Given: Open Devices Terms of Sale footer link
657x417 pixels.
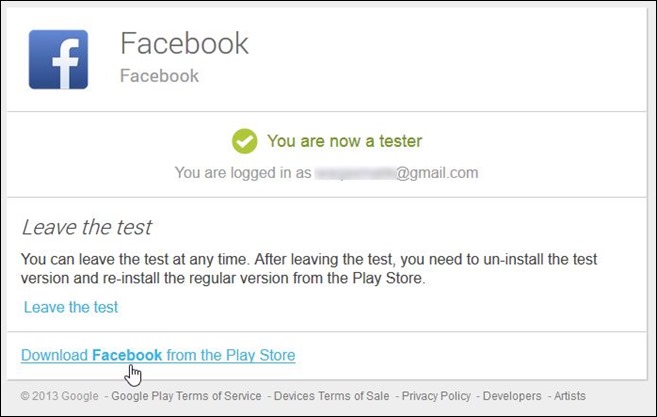Looking at the screenshot, I should [x=331, y=396].
